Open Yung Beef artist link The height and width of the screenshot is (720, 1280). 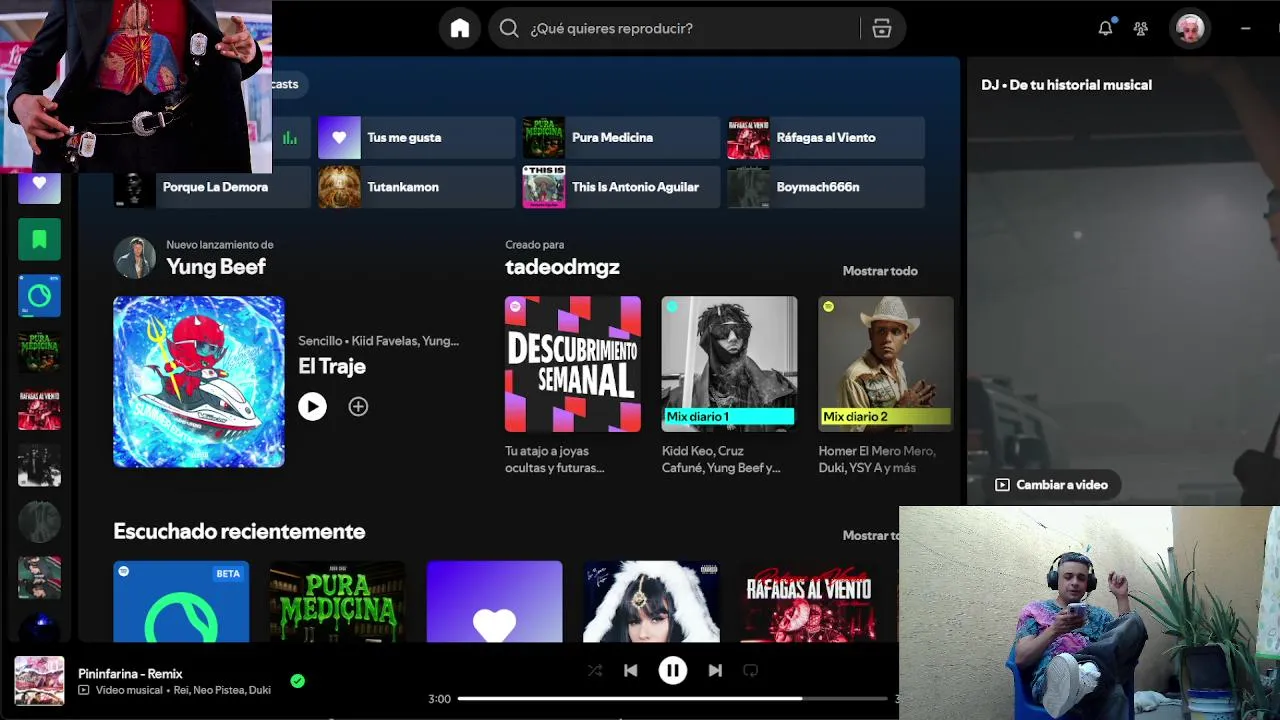point(216,267)
